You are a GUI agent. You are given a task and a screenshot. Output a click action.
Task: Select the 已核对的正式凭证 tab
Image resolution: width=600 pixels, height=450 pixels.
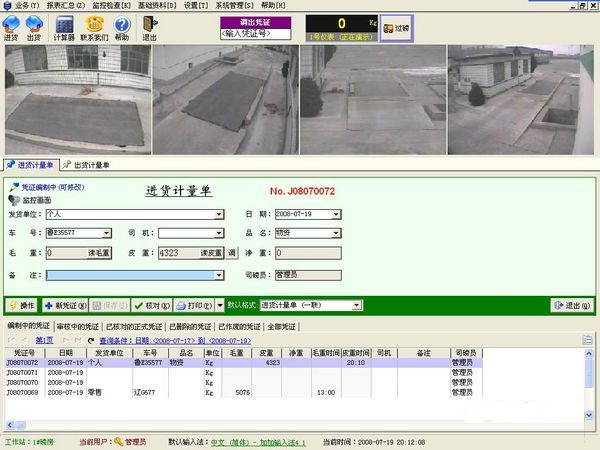[x=134, y=326]
